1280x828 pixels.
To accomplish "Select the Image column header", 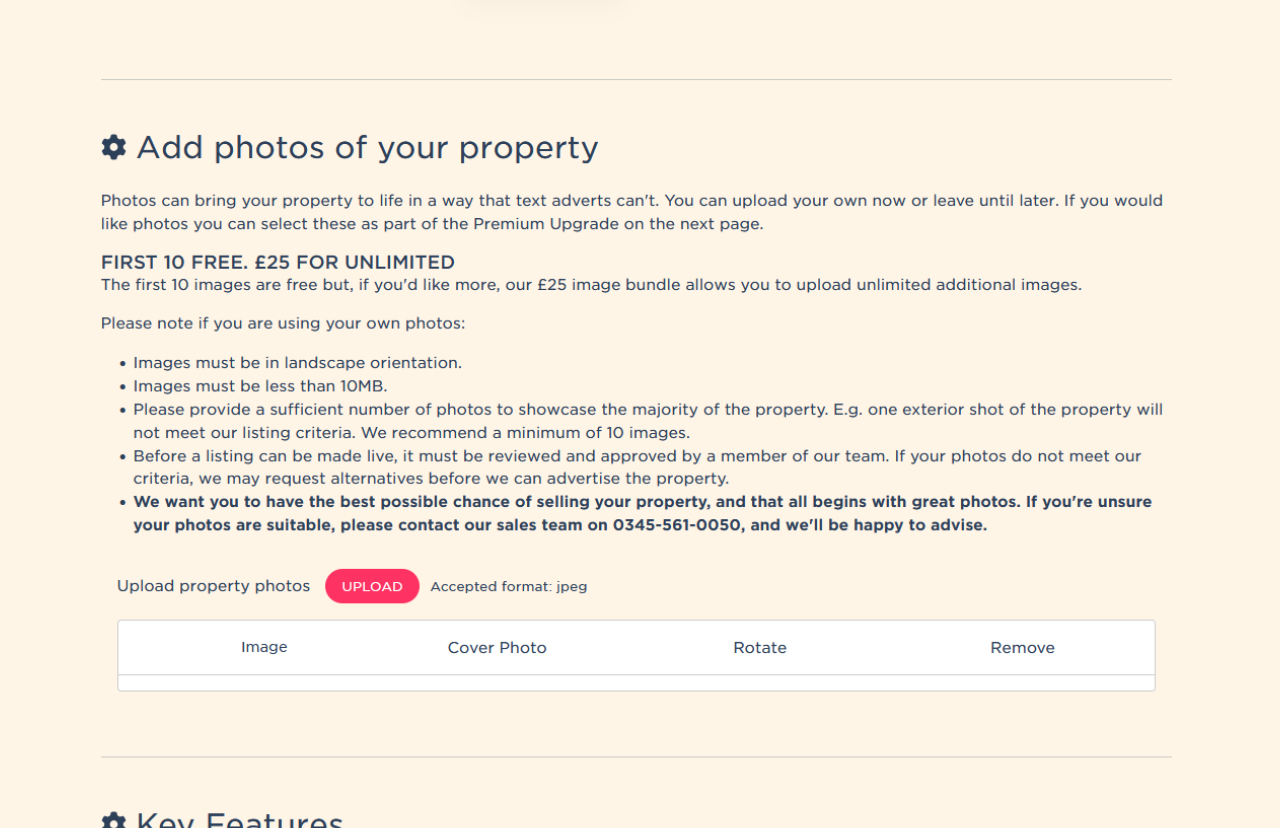I will (x=264, y=647).
